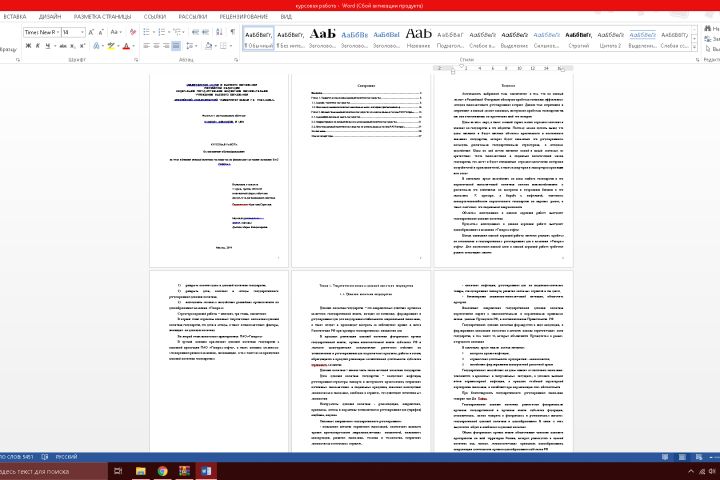Apply red font color (A)
Screen dimensions: 720x480
126,46
